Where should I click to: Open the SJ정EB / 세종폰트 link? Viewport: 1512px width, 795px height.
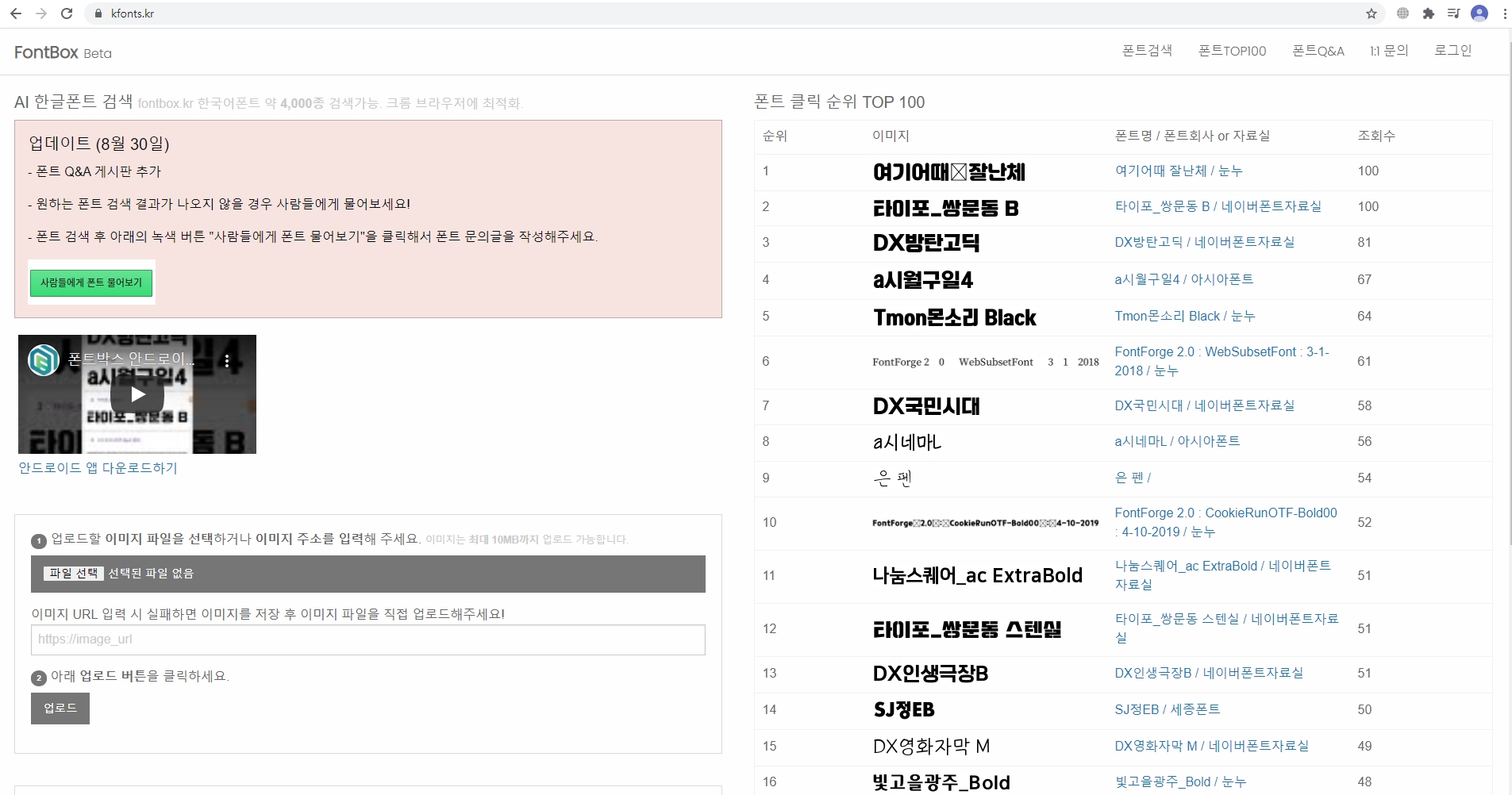pos(1167,709)
